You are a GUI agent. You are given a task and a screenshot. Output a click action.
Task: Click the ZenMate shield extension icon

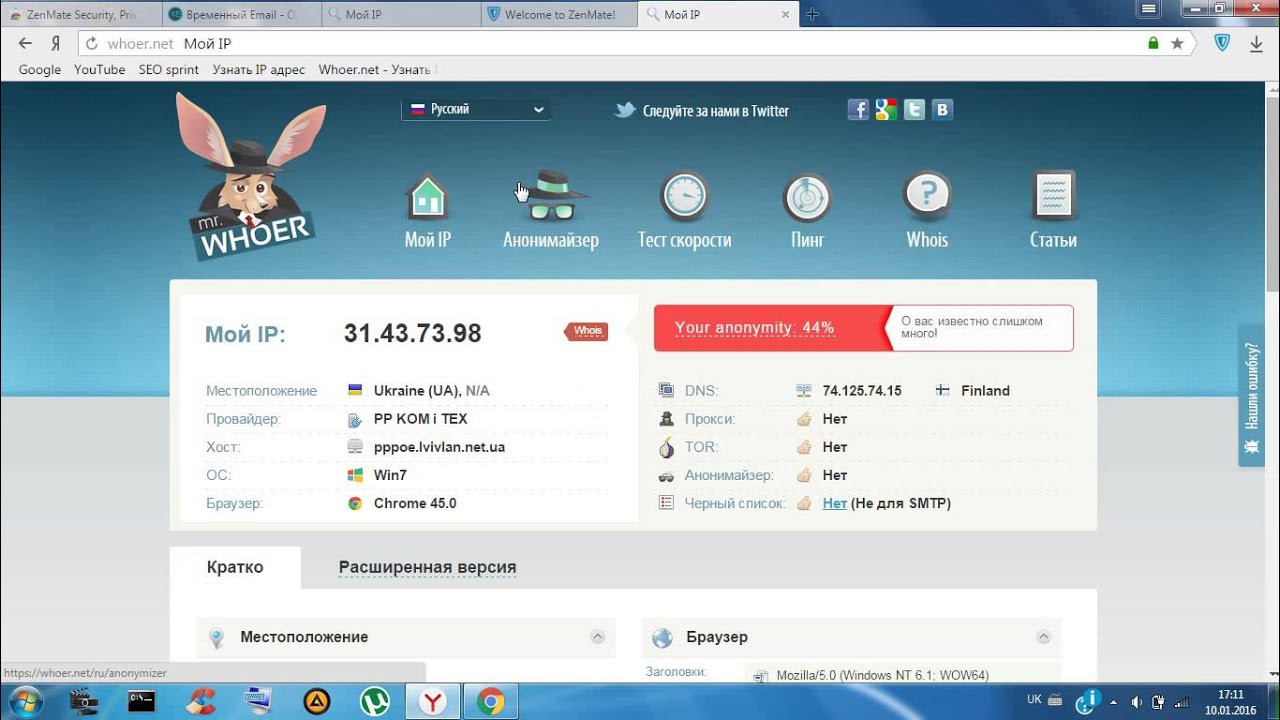pyautogui.click(x=1222, y=43)
